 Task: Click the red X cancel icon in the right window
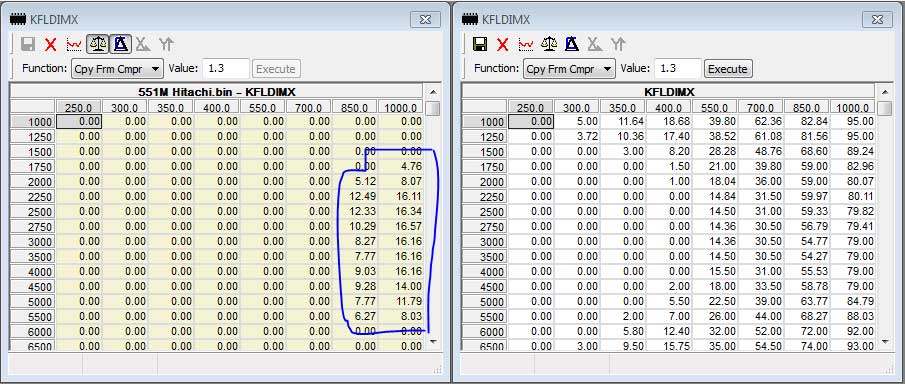503,44
